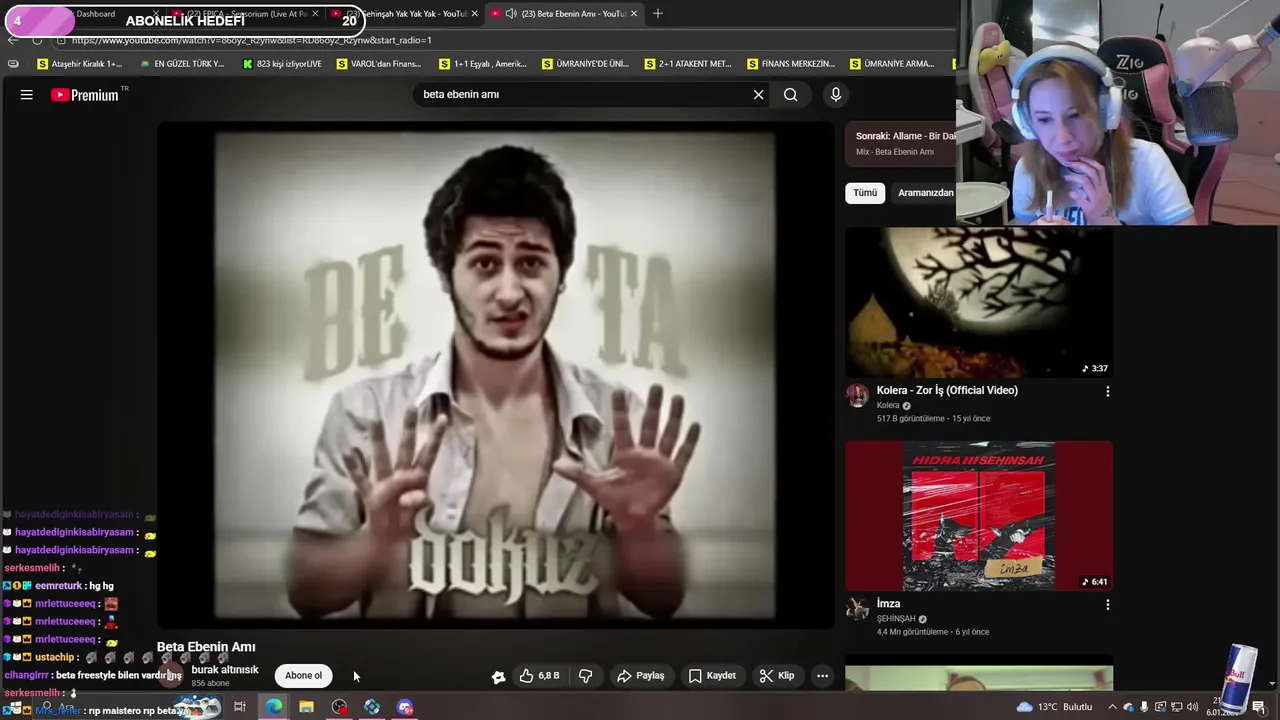The image size is (1280, 720).
Task: Open Ataşehir Kiralık bookmark
Action: tap(79, 64)
